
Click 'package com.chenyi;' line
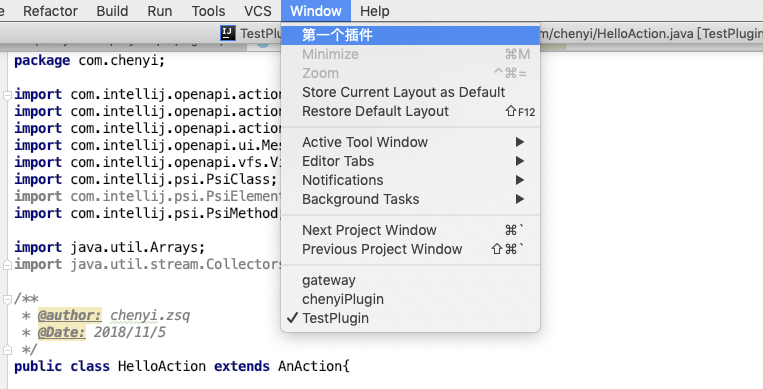click(x=90, y=61)
